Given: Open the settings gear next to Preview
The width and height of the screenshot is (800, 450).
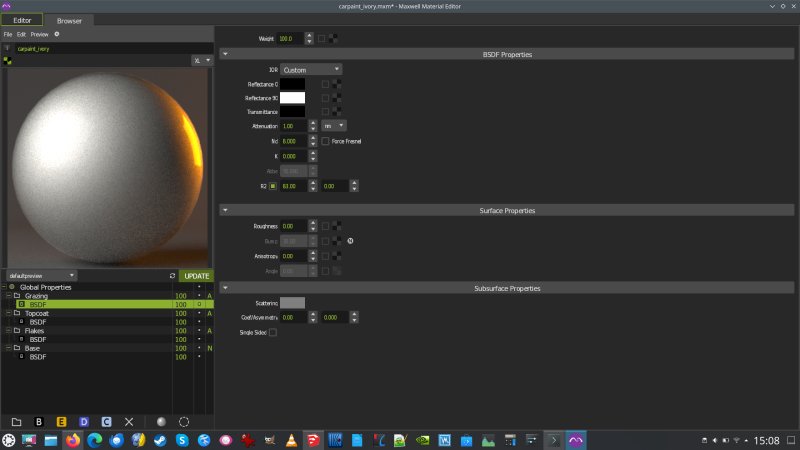Looking at the screenshot, I should click(x=57, y=34).
